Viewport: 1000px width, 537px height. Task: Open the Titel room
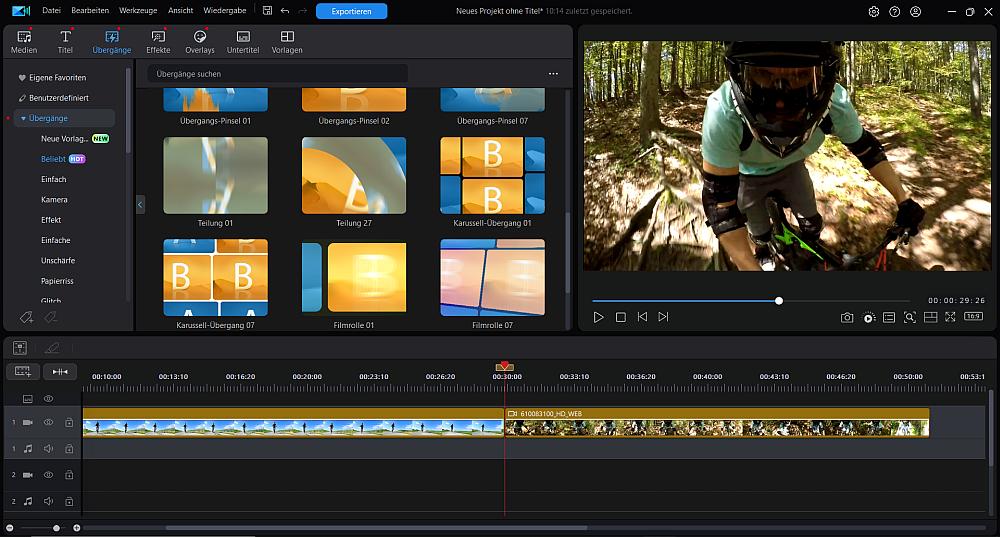(65, 41)
